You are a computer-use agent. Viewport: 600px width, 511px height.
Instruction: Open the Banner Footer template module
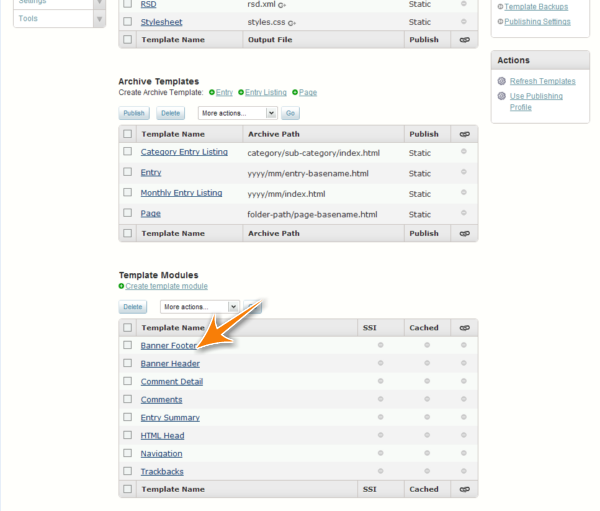pos(169,346)
